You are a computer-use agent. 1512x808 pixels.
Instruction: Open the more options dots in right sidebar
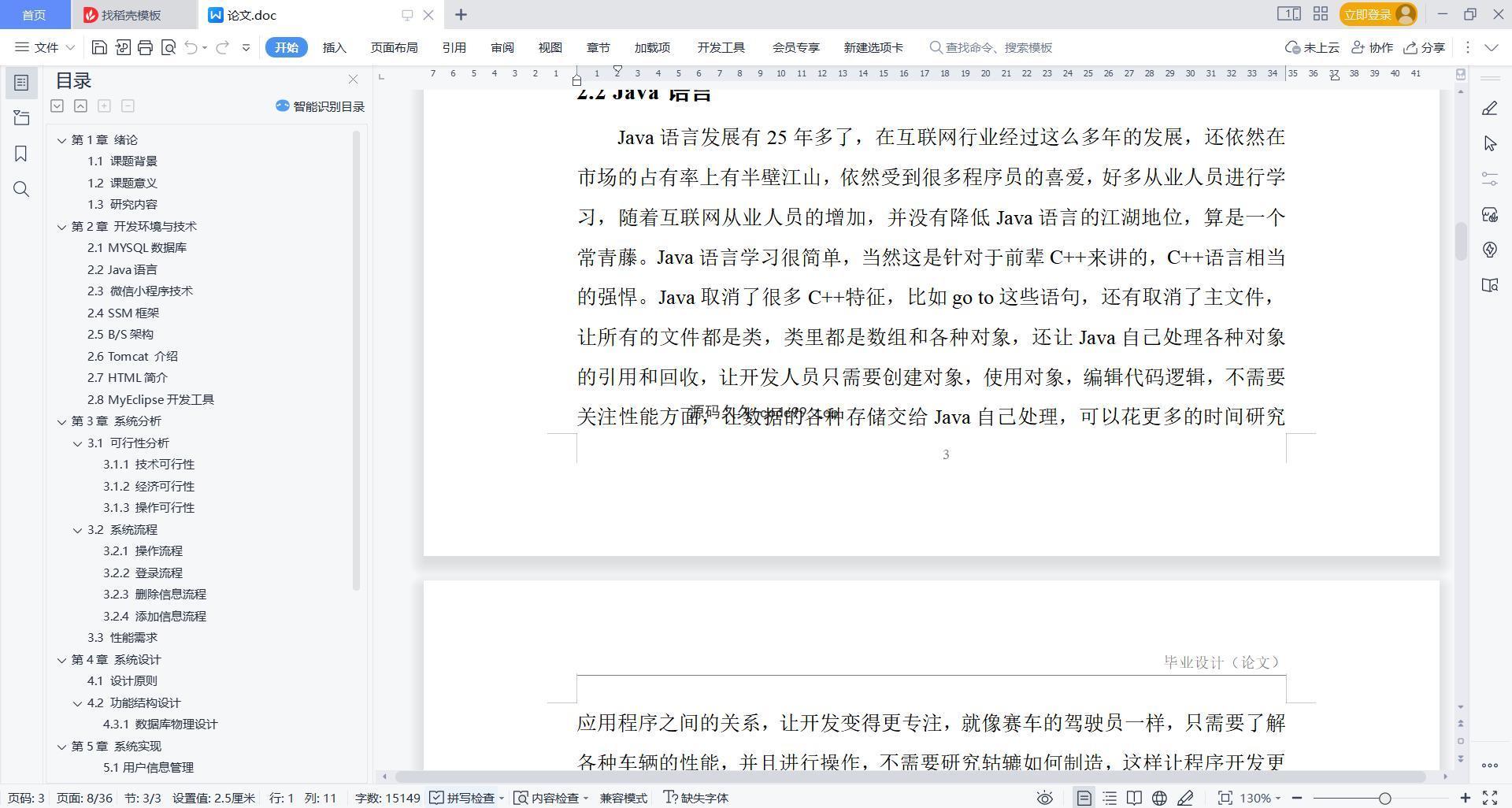click(x=1489, y=765)
